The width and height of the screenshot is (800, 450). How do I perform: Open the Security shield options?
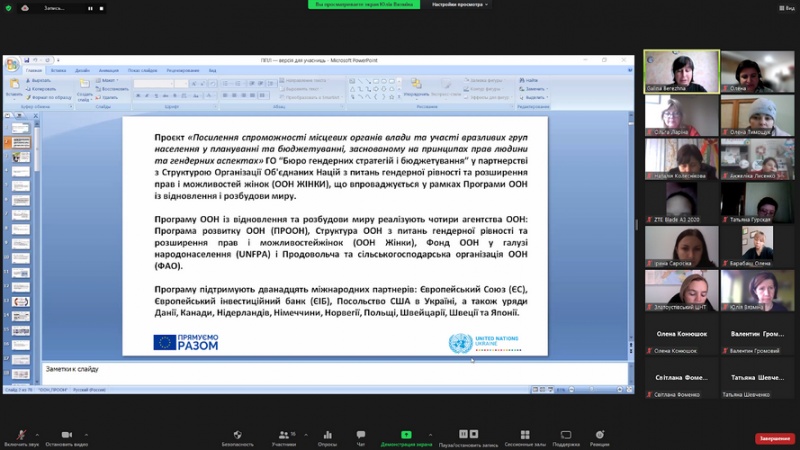(237, 435)
